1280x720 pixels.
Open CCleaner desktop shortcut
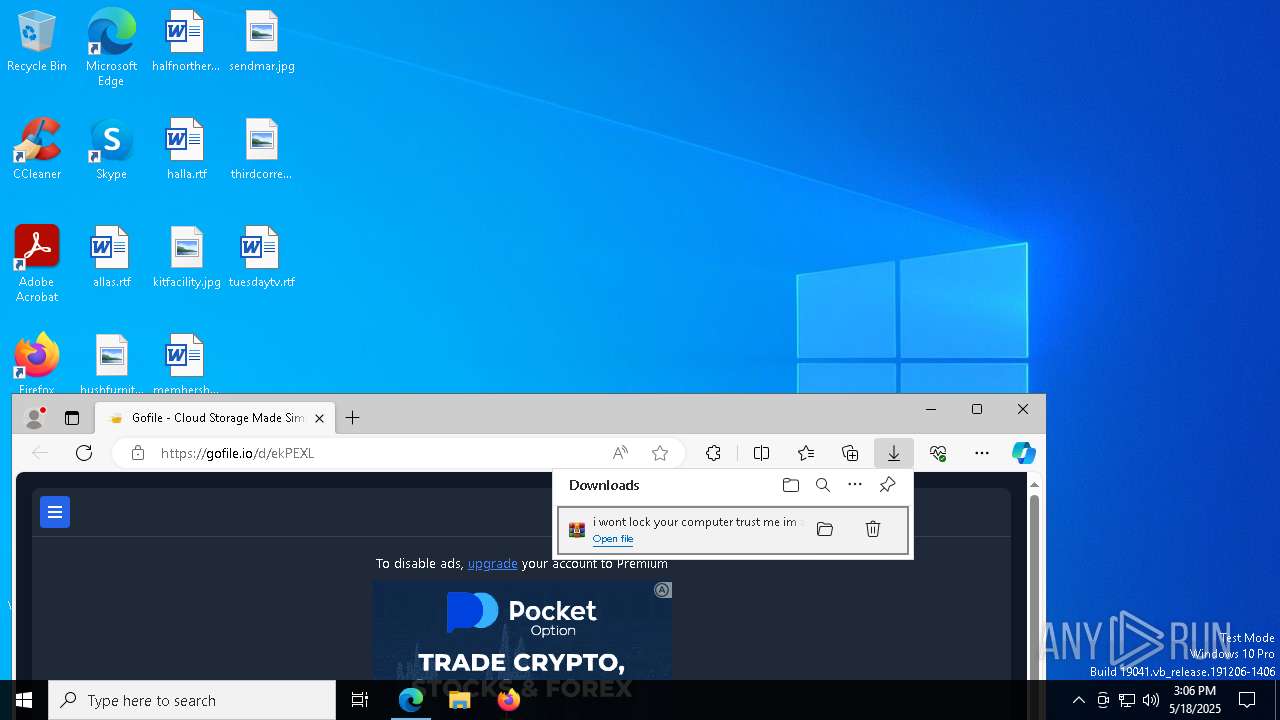37,150
